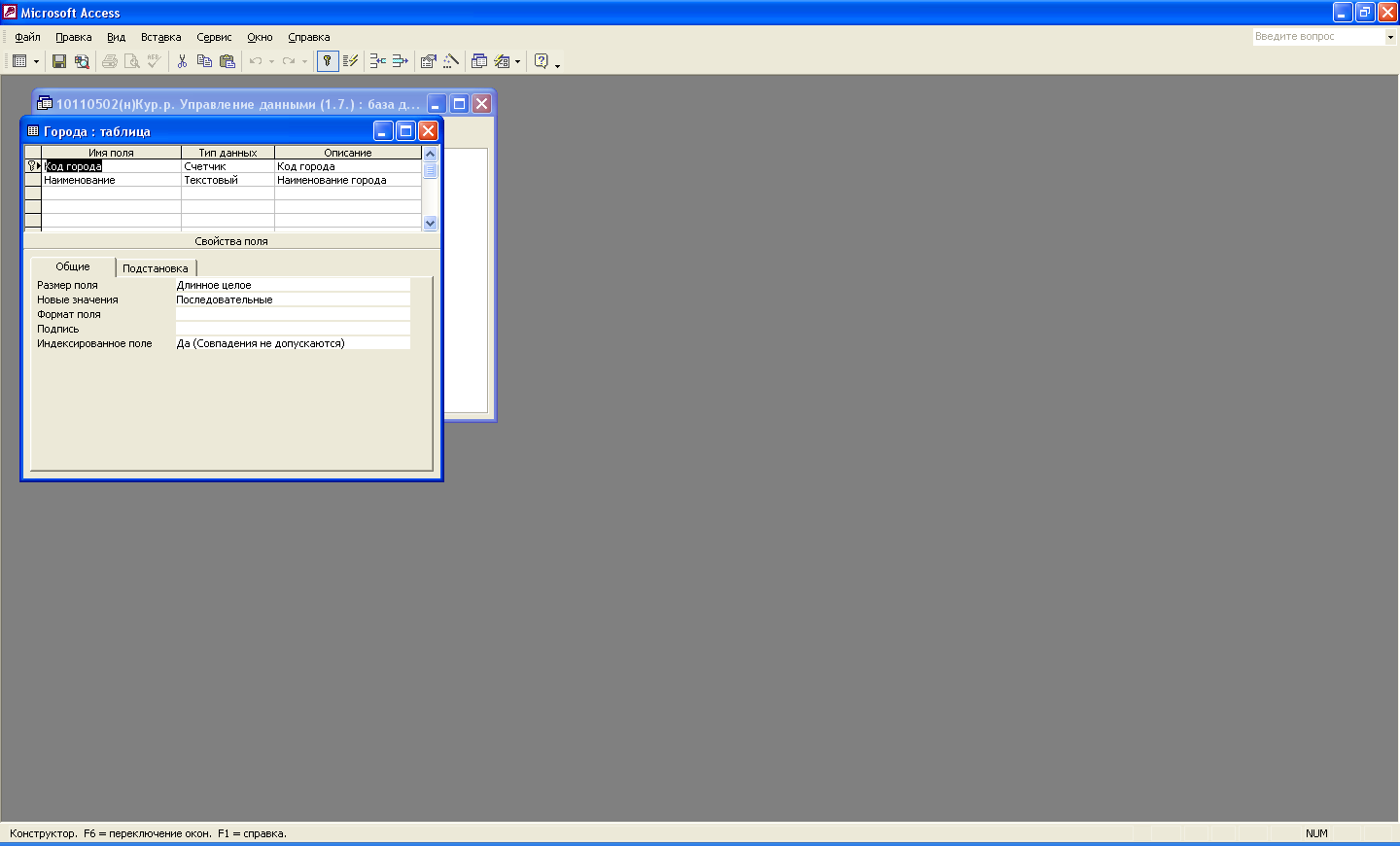
Task: Click the Cut scissors icon
Action: [x=182, y=61]
